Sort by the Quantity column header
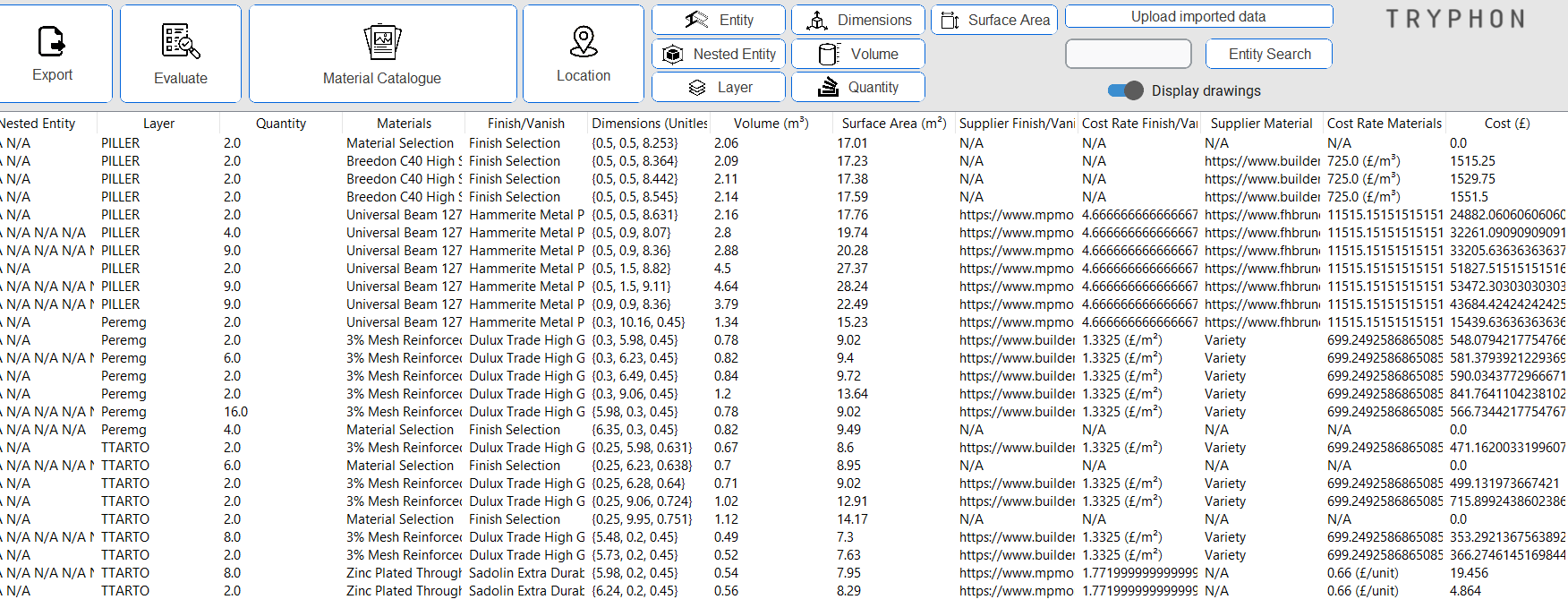The width and height of the screenshot is (1568, 608). click(x=281, y=124)
